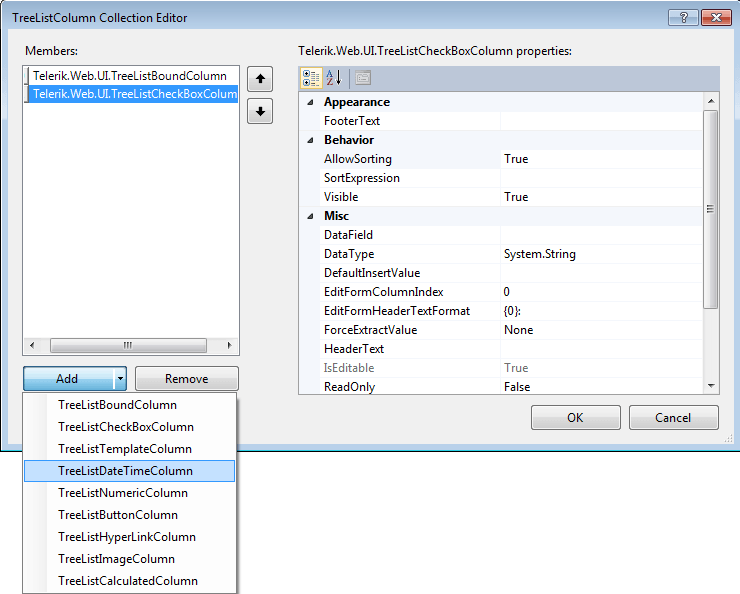Screen dimensions: 740x594
Task: Select the DataType property name
Action: coord(349,254)
